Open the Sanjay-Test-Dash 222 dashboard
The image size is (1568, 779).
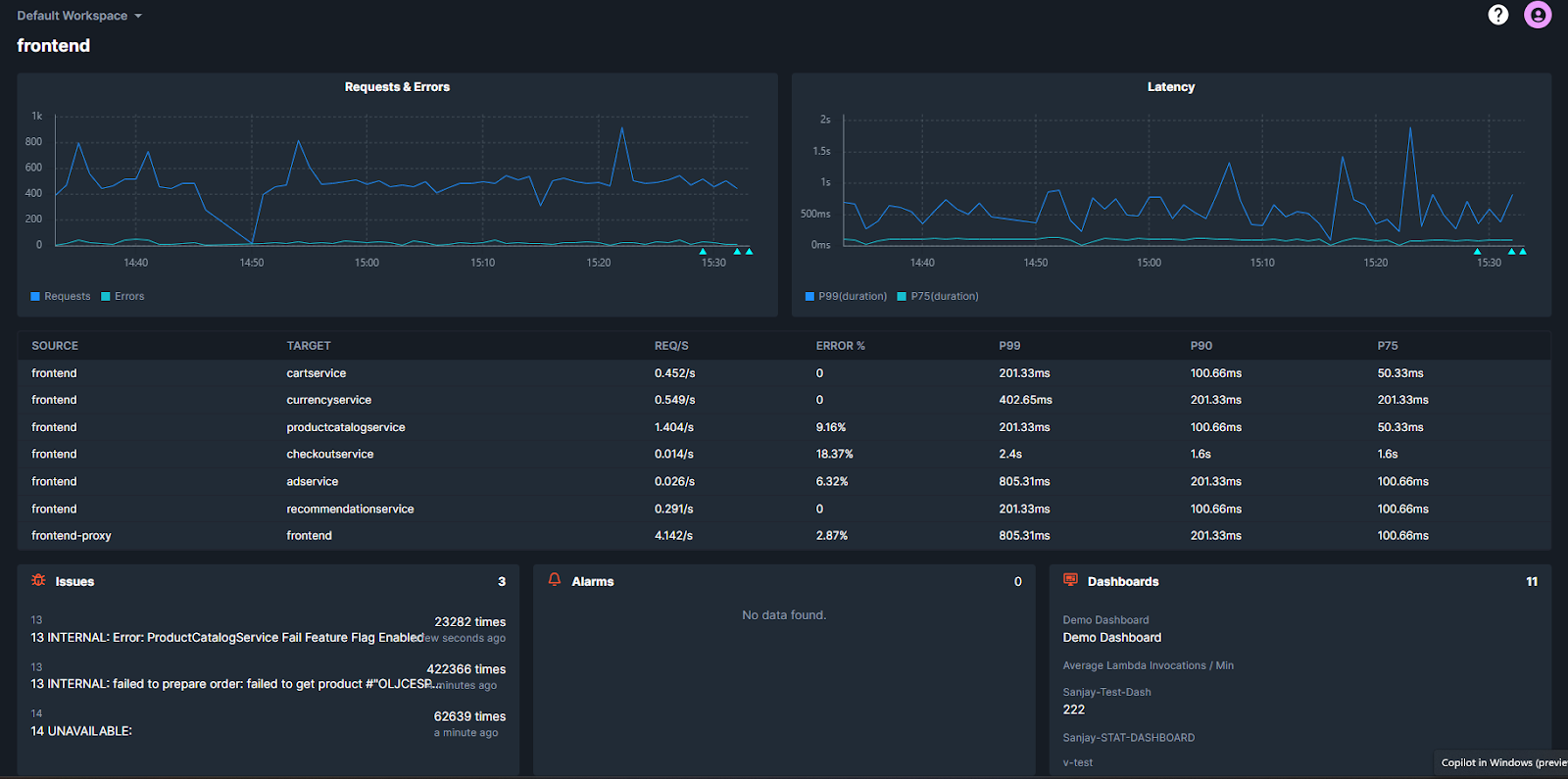pos(1107,701)
